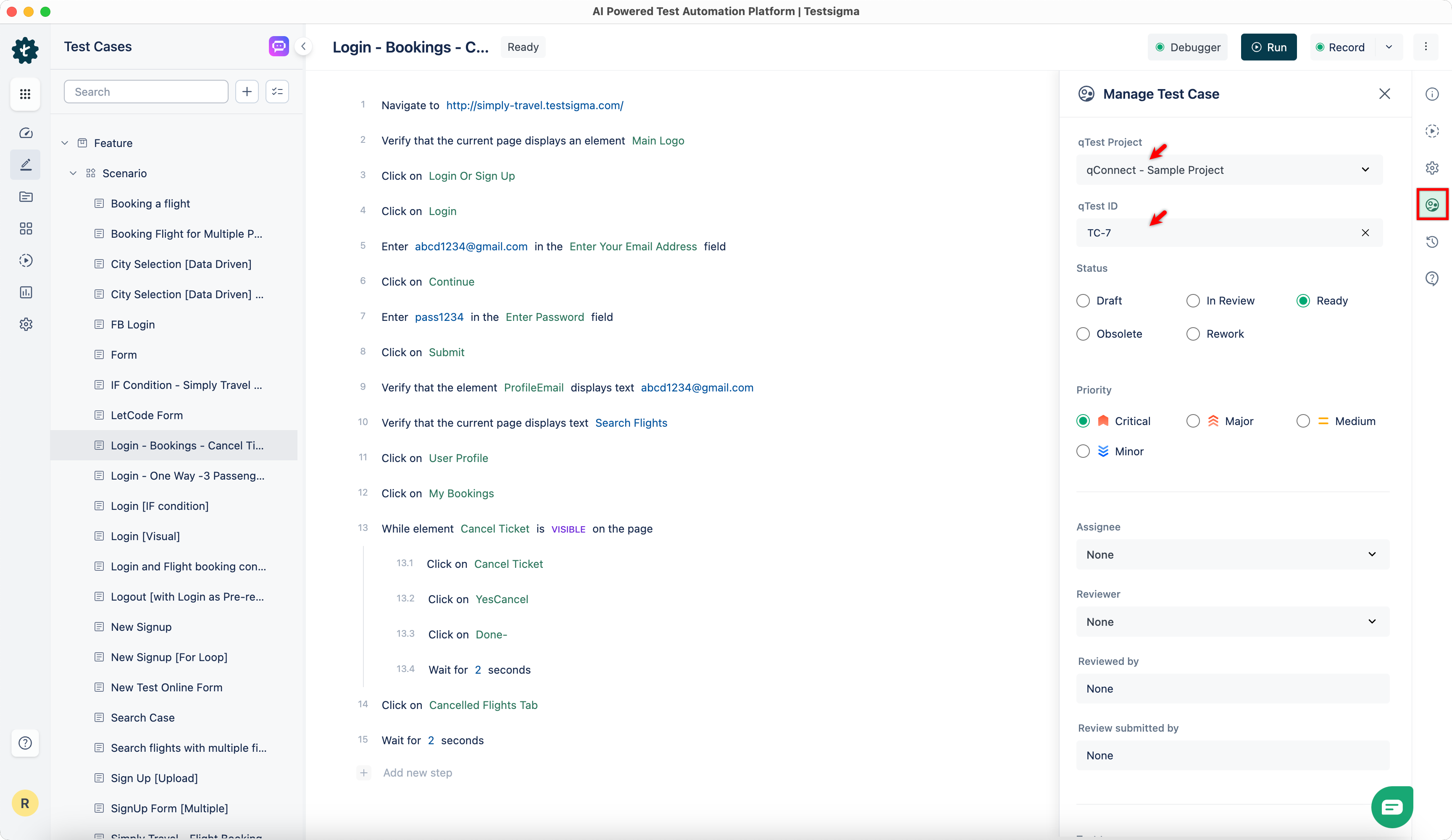Open the run results play icon in sidebar
Viewport: 1452px width, 840px height.
point(25,260)
